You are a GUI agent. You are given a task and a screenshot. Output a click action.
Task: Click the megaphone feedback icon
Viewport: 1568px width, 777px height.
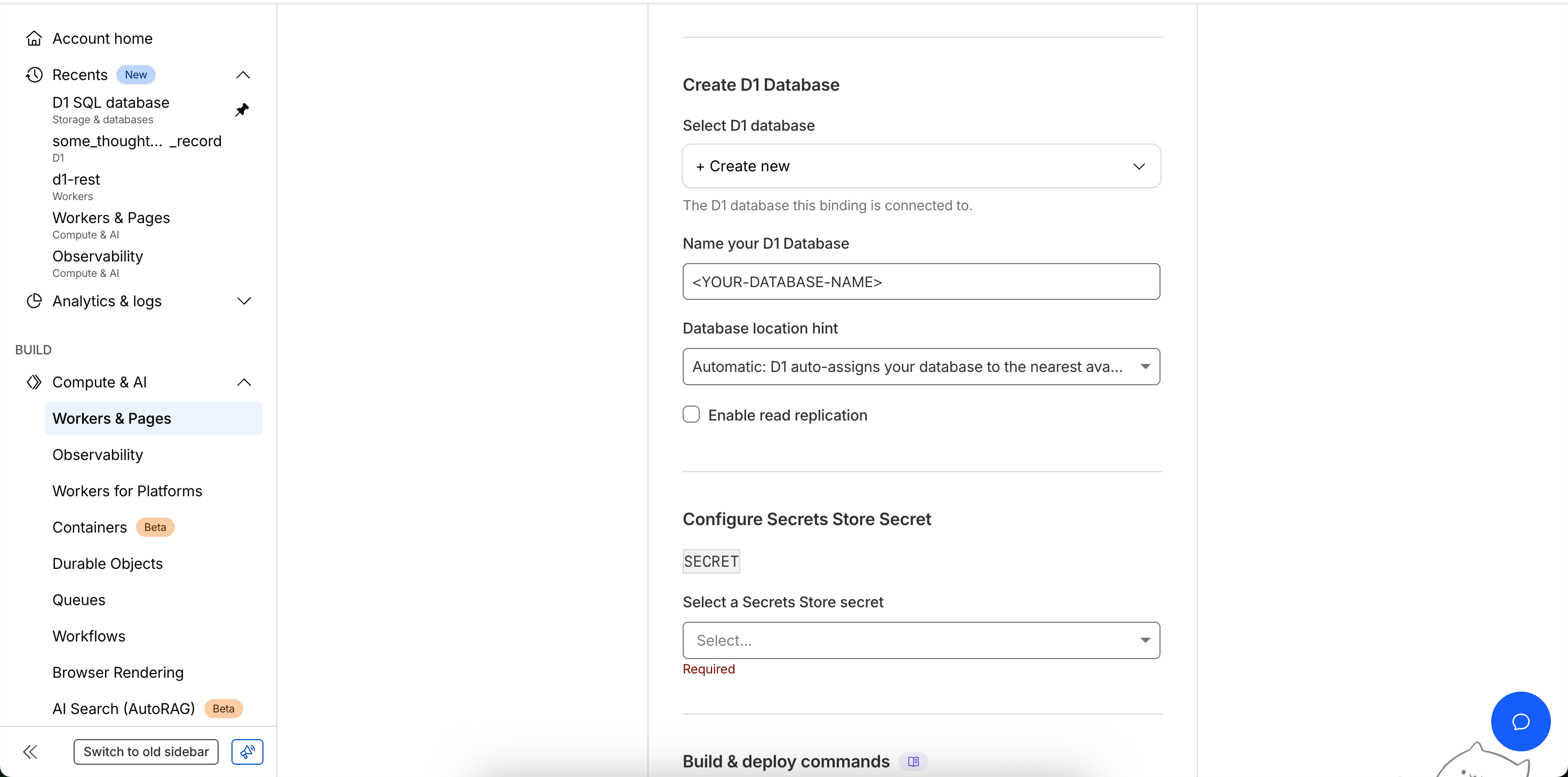(247, 751)
